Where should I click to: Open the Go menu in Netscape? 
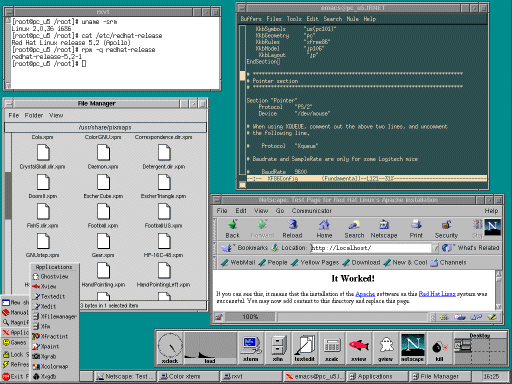280,211
